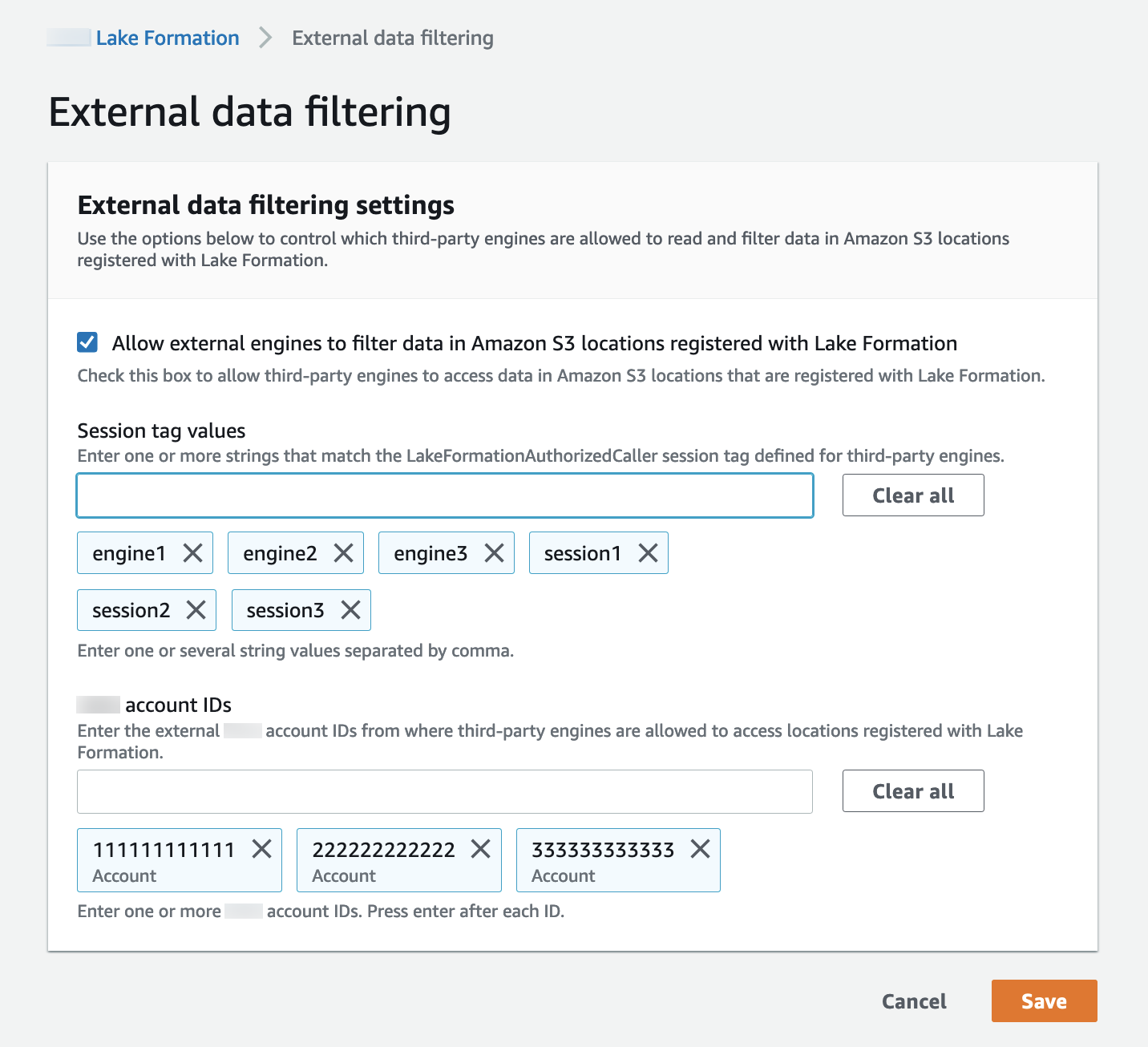Viewport: 1148px width, 1047px height.
Task: Click External data filtering breadcrumb item
Action: [393, 38]
